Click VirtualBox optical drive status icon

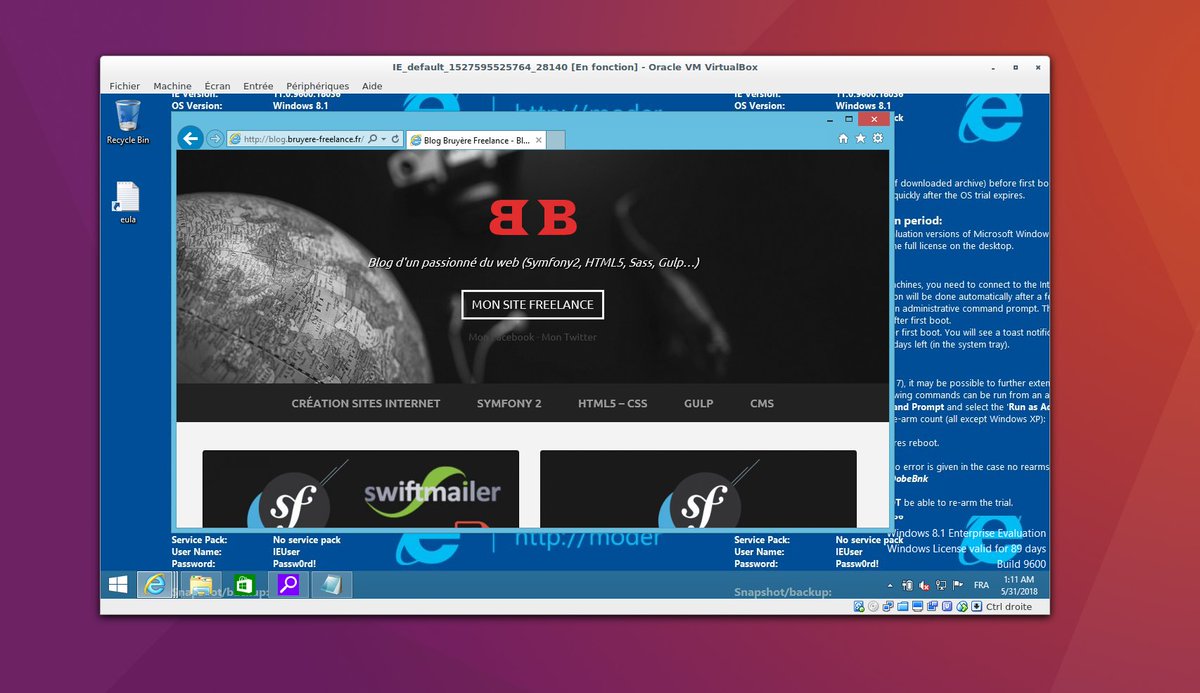874,606
